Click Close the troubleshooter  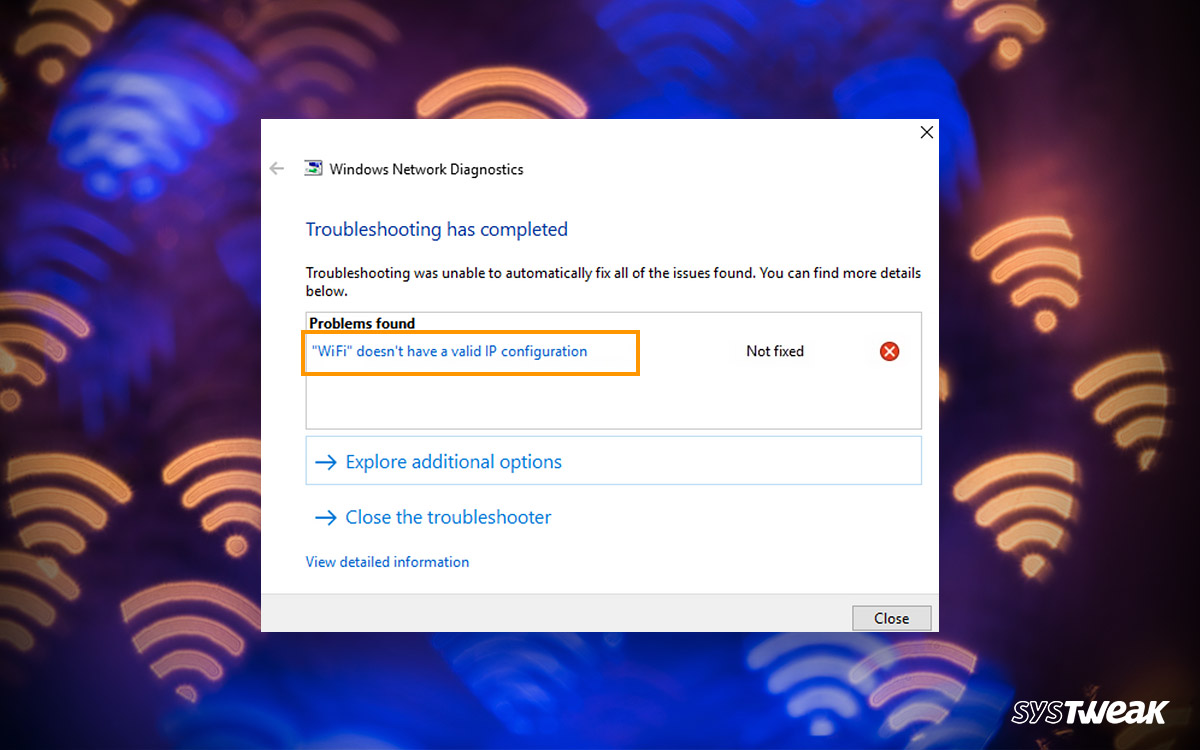447,517
